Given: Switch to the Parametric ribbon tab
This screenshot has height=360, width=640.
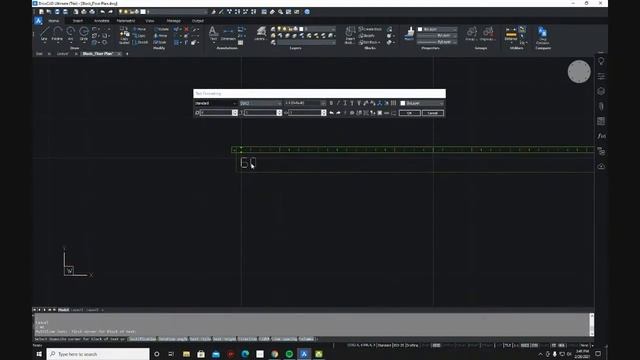Looking at the screenshot, I should [x=126, y=21].
